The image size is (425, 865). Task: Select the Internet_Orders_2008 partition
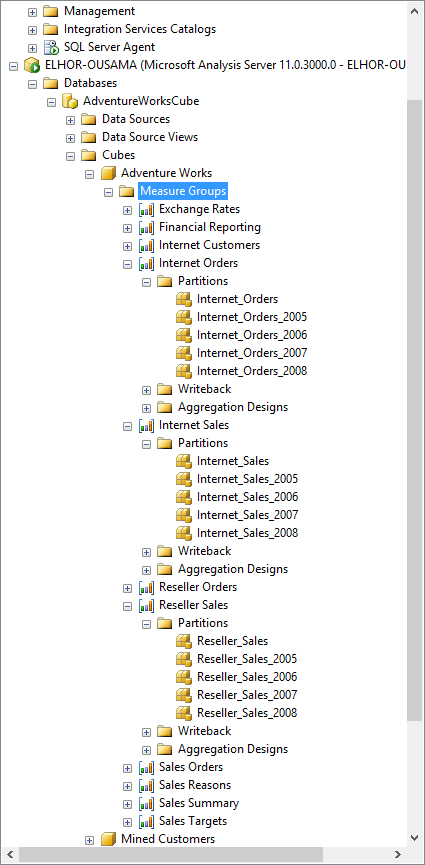(252, 371)
